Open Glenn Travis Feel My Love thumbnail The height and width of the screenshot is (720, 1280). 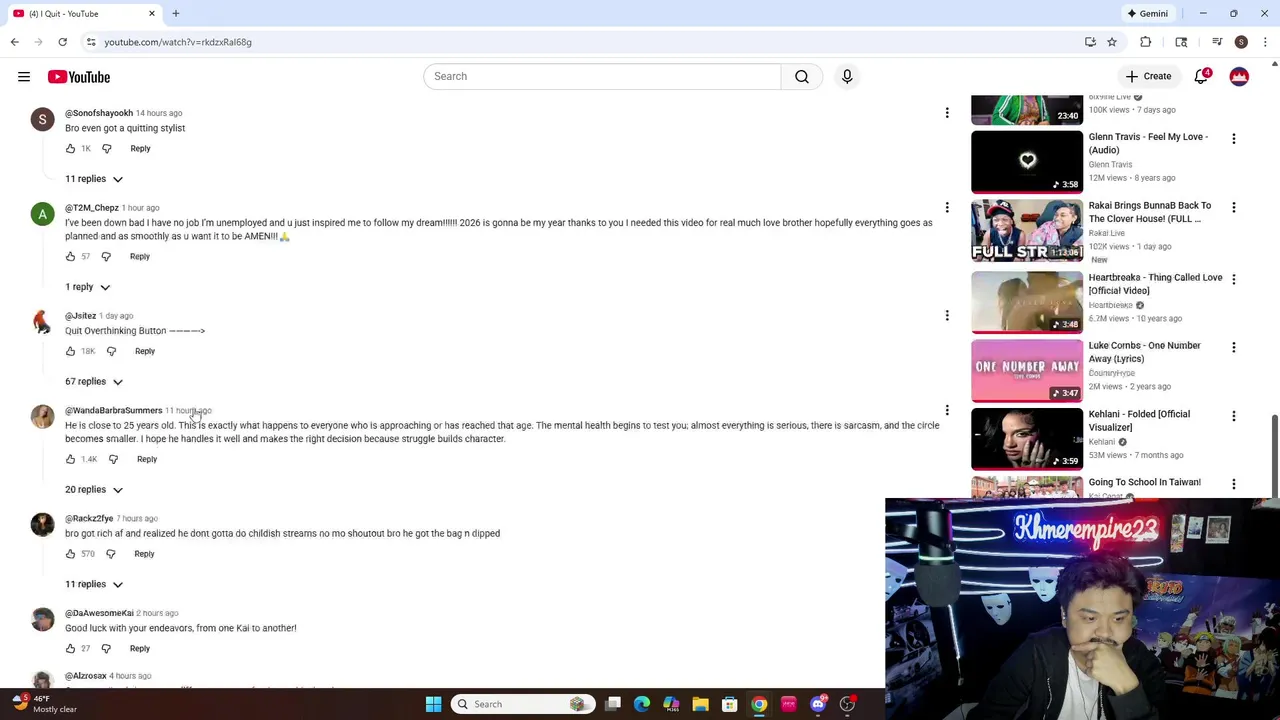[1027, 160]
